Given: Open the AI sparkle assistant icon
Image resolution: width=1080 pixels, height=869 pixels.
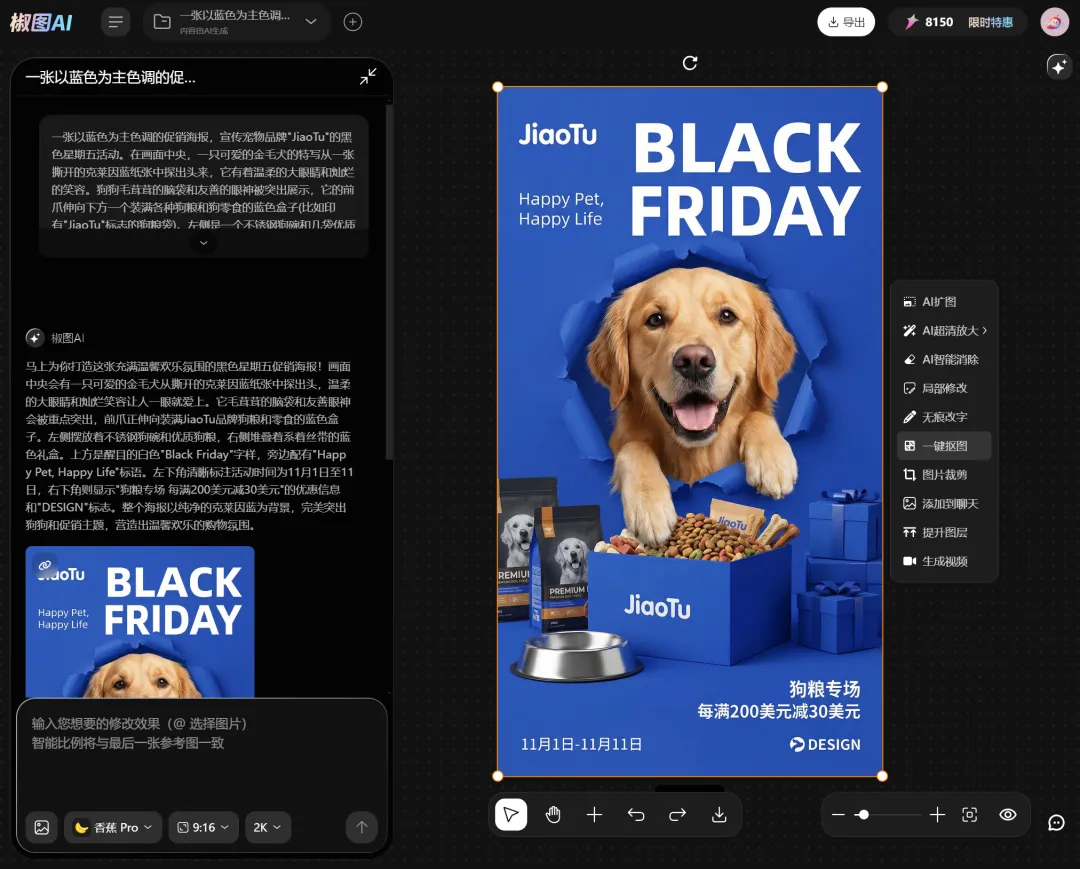Looking at the screenshot, I should coord(1058,66).
